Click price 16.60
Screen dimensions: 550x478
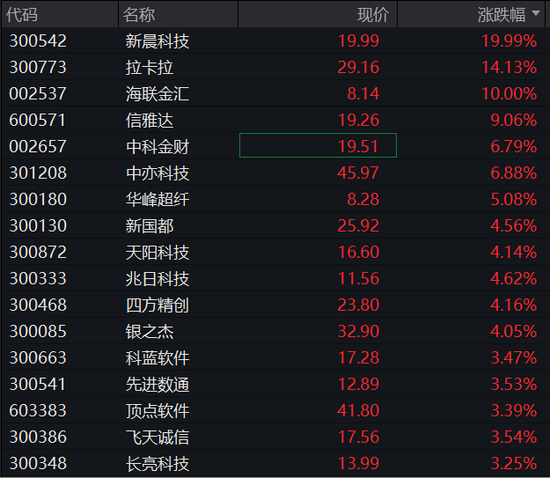358,252
